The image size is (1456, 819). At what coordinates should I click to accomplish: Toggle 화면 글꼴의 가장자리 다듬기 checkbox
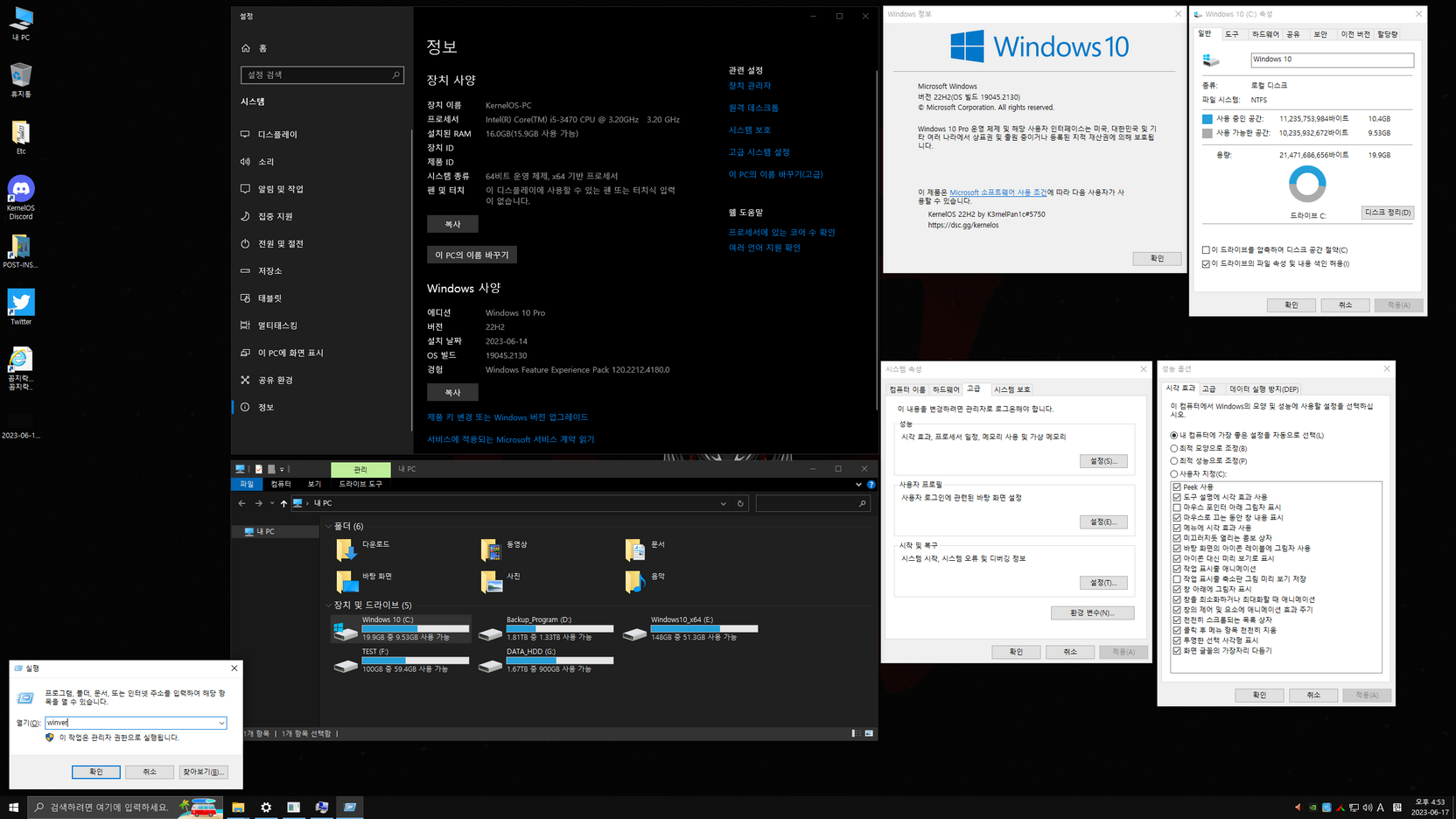(1177, 651)
